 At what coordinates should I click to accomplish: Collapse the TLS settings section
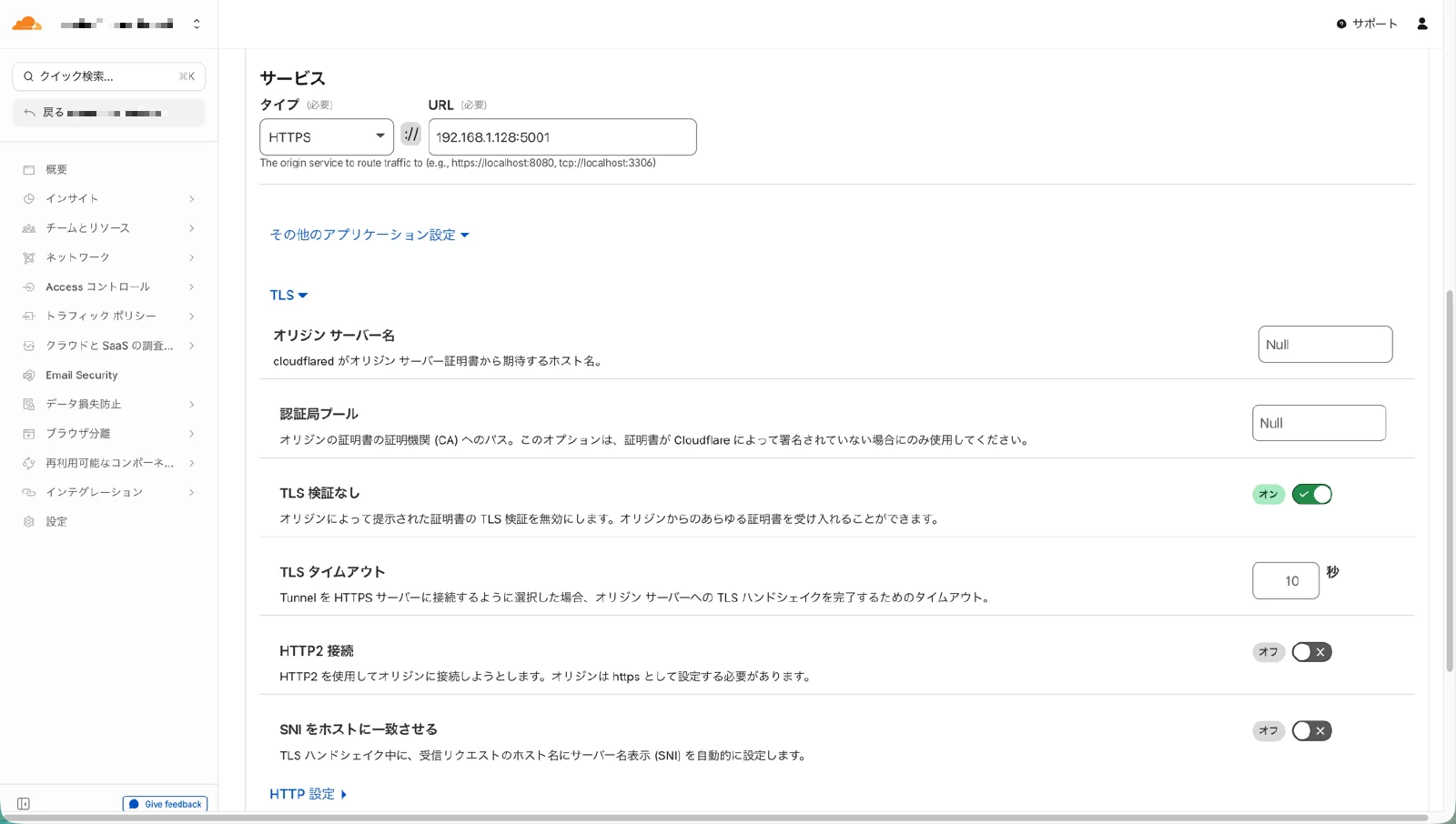pyautogui.click(x=288, y=295)
